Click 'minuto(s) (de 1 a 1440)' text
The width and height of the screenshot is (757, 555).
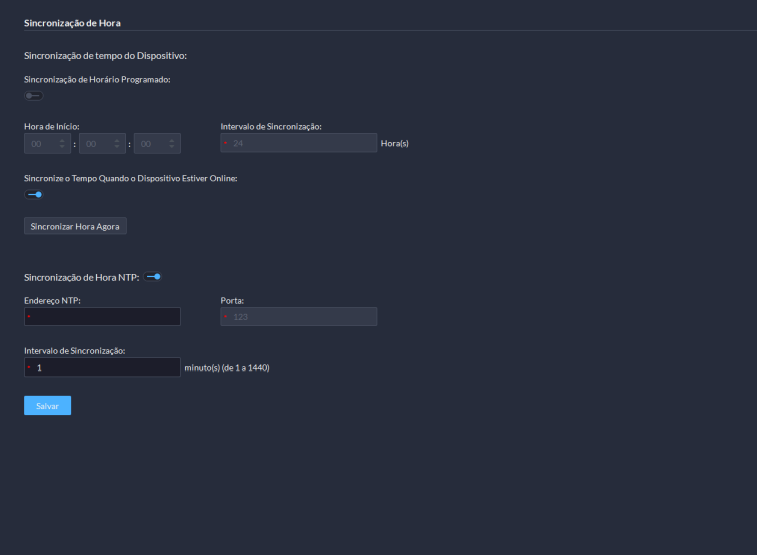pyautogui.click(x=227, y=368)
